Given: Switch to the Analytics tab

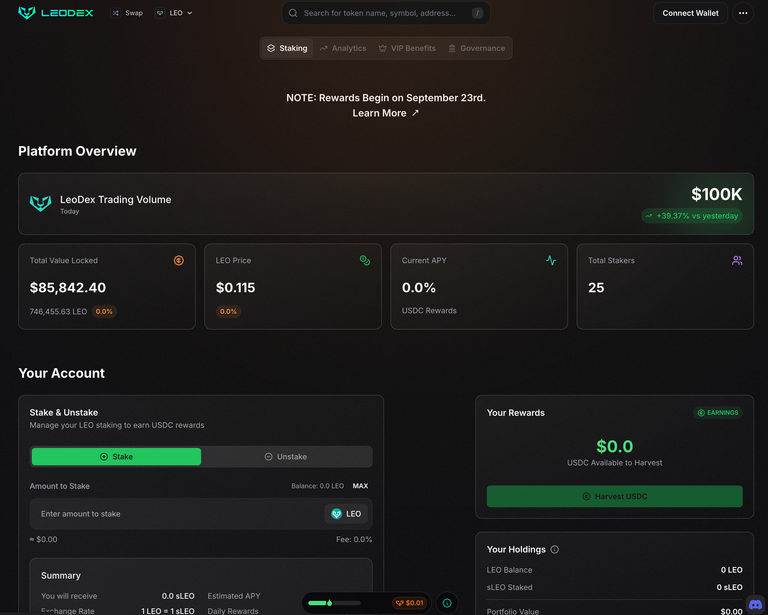Looking at the screenshot, I should [x=343, y=48].
